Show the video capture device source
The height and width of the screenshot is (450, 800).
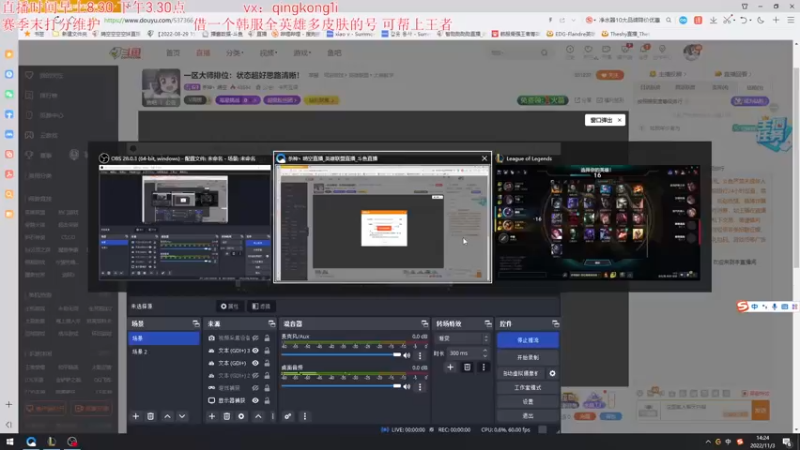pos(255,338)
